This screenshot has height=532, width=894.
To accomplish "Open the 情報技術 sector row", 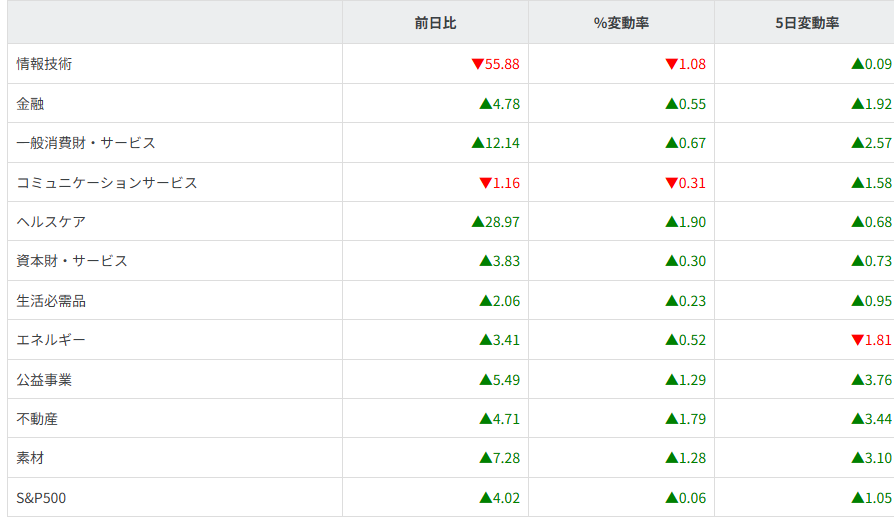I will tap(44, 64).
